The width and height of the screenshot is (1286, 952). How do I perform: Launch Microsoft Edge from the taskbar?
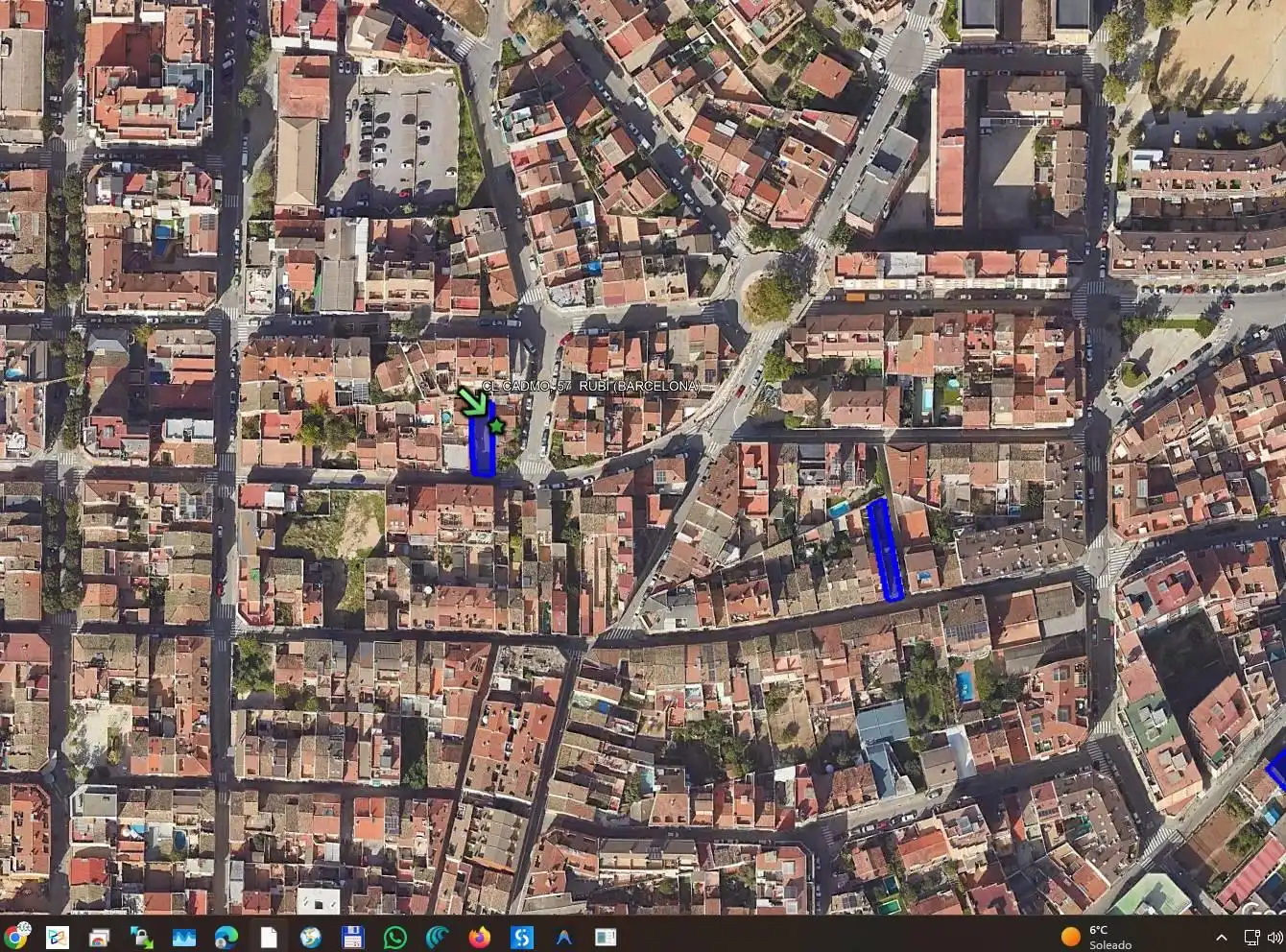click(226, 937)
